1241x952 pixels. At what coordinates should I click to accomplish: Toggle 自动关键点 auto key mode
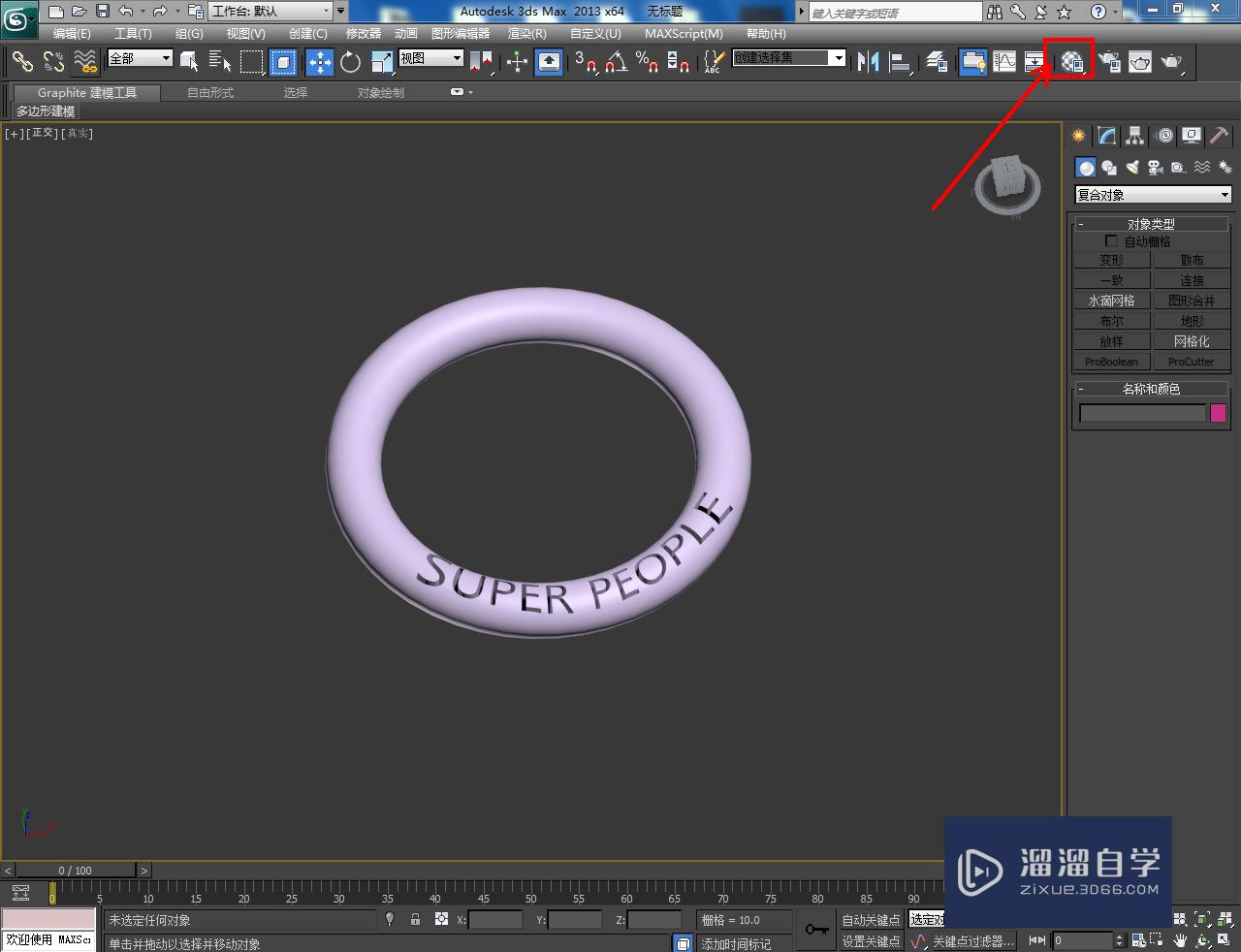(x=871, y=919)
